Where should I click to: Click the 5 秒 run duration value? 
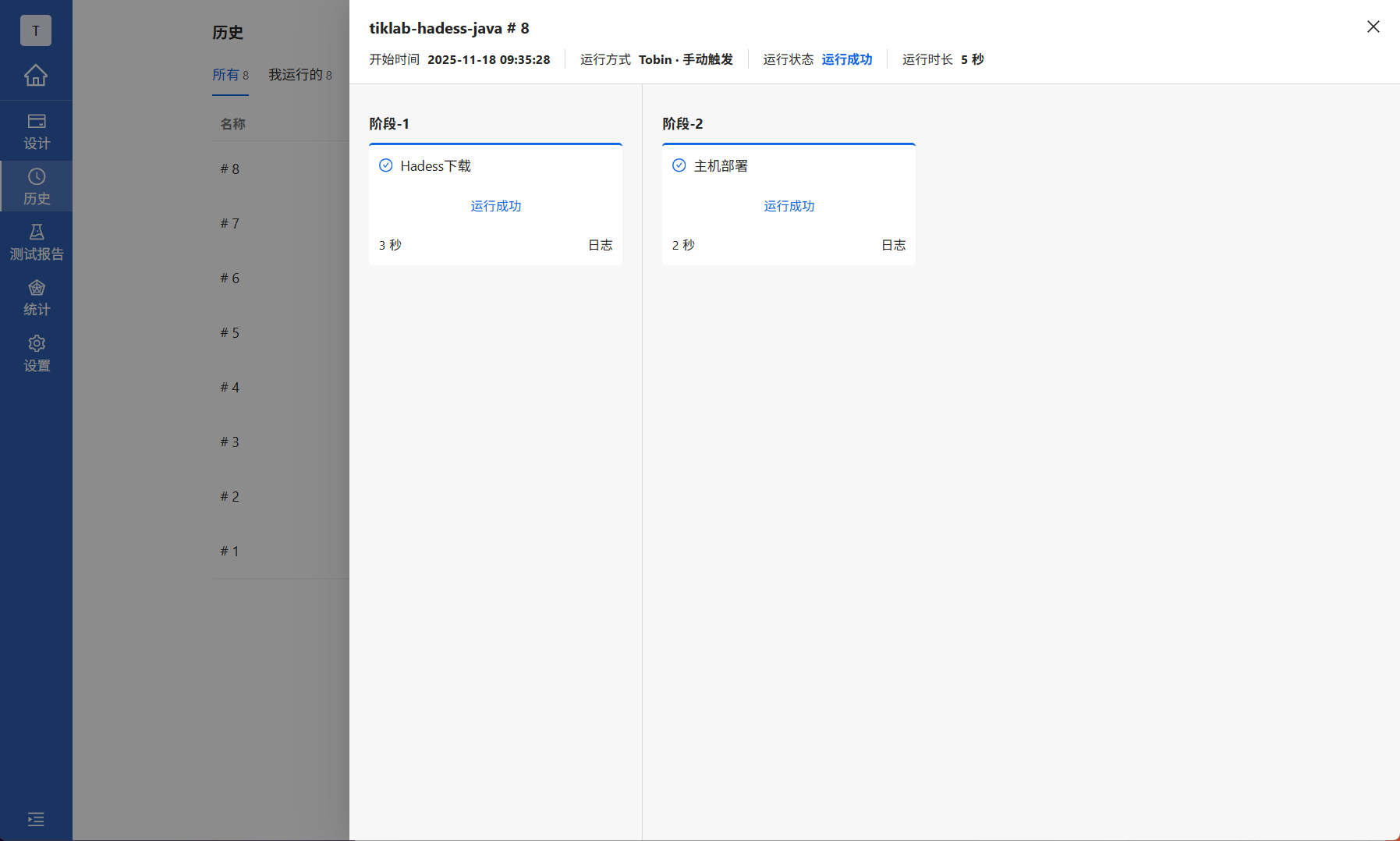(973, 59)
